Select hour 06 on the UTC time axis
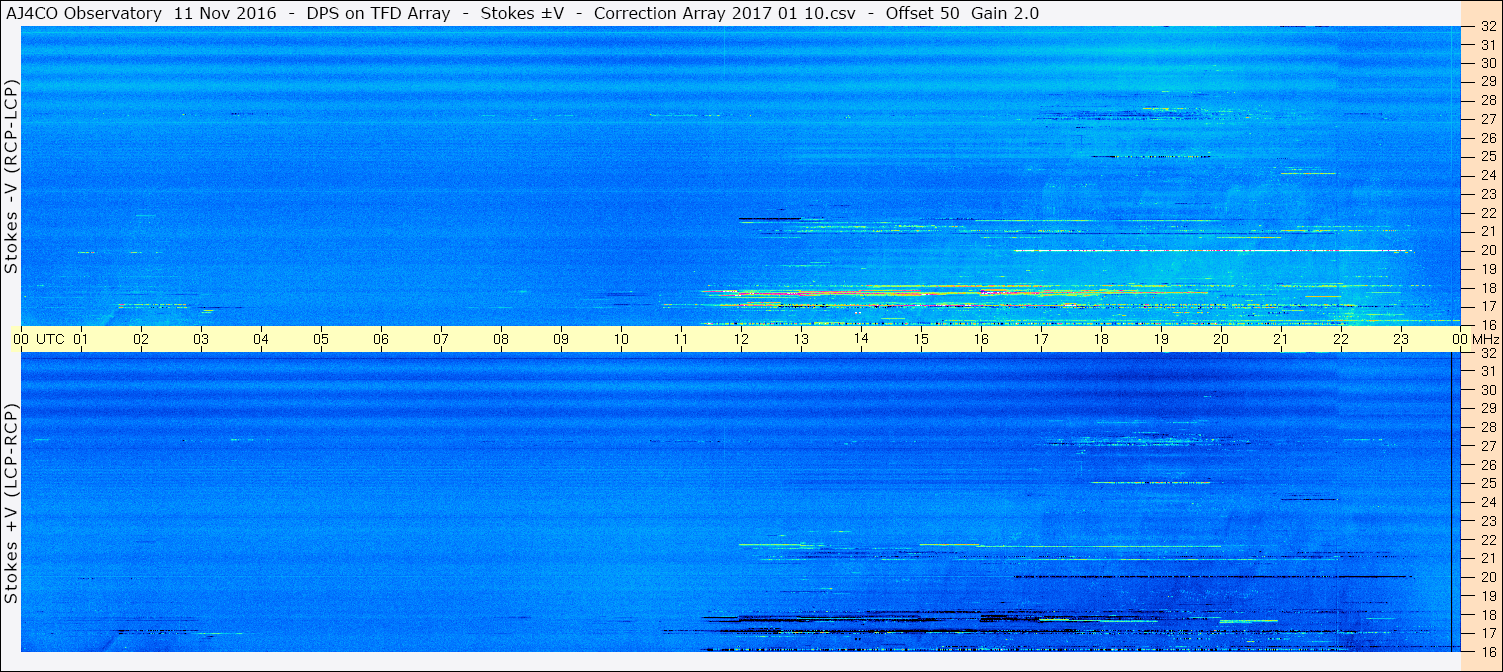1503x672 pixels. coord(381,339)
